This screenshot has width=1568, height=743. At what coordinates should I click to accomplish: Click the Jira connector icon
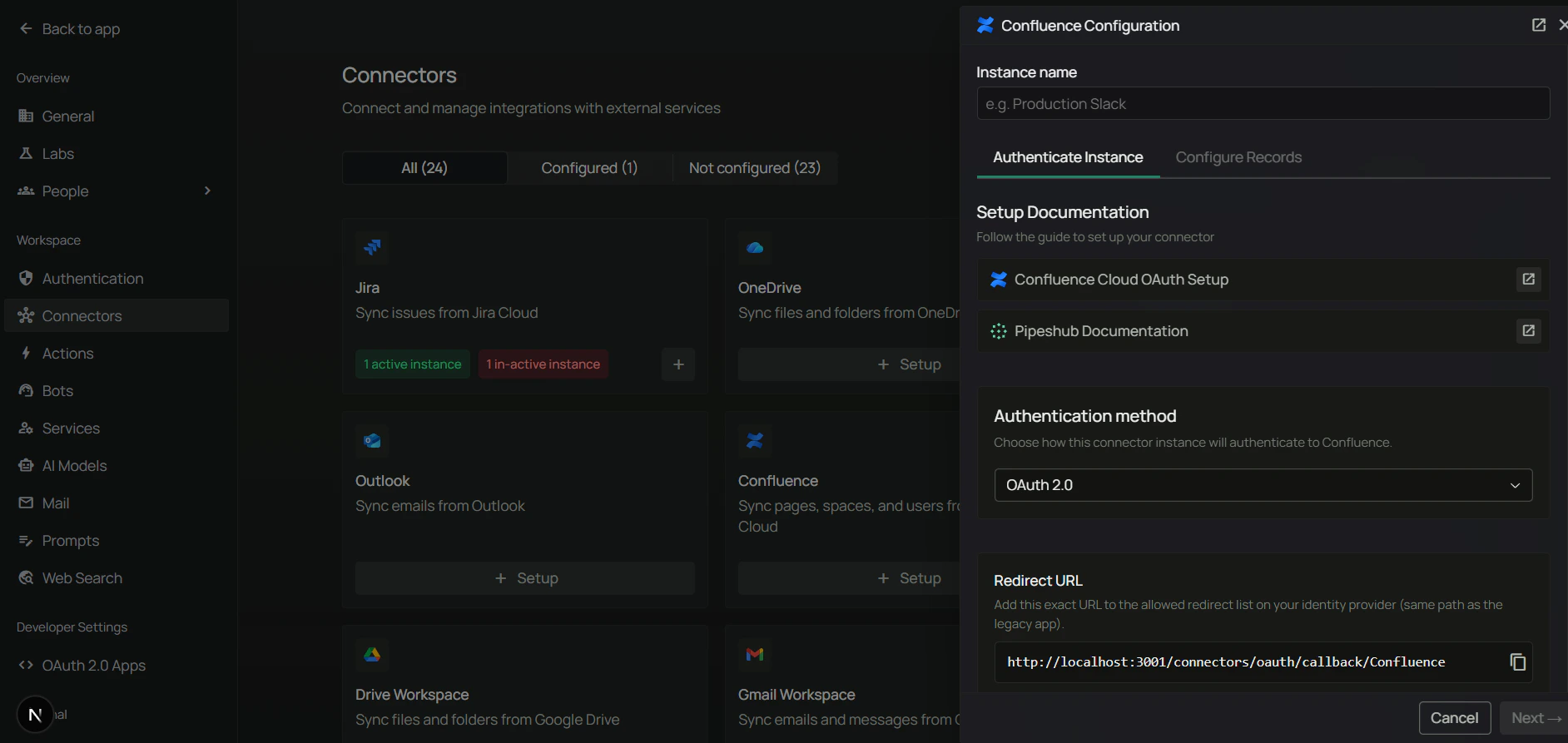(x=372, y=247)
